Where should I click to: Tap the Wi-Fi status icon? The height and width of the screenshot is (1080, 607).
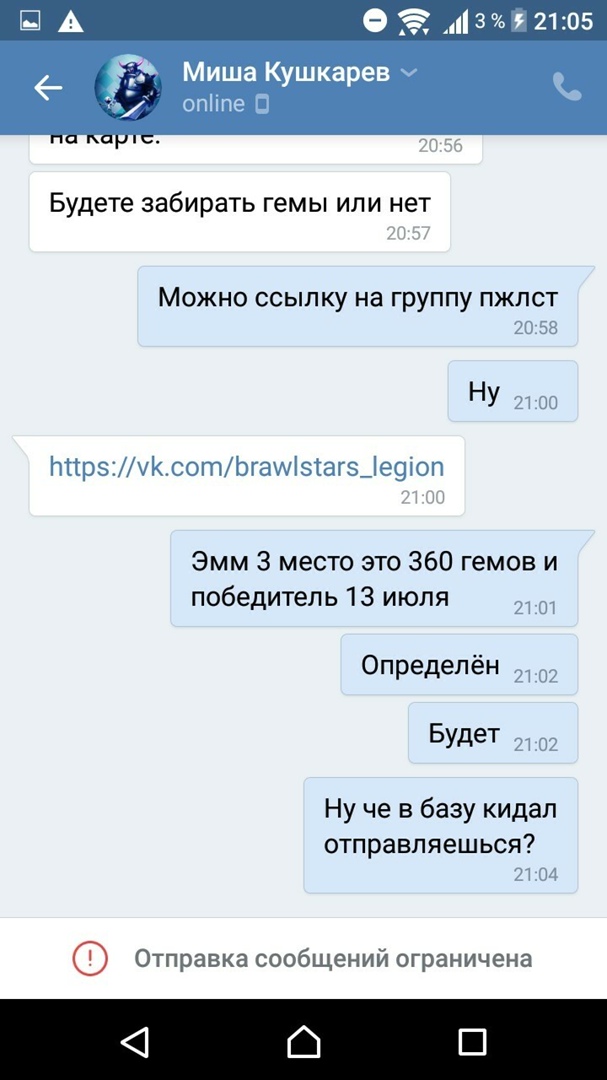(413, 22)
